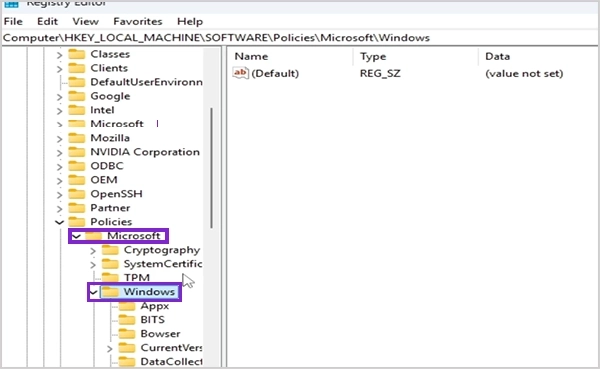
Task: Click the Mozilla folder icon
Action: coord(77,138)
